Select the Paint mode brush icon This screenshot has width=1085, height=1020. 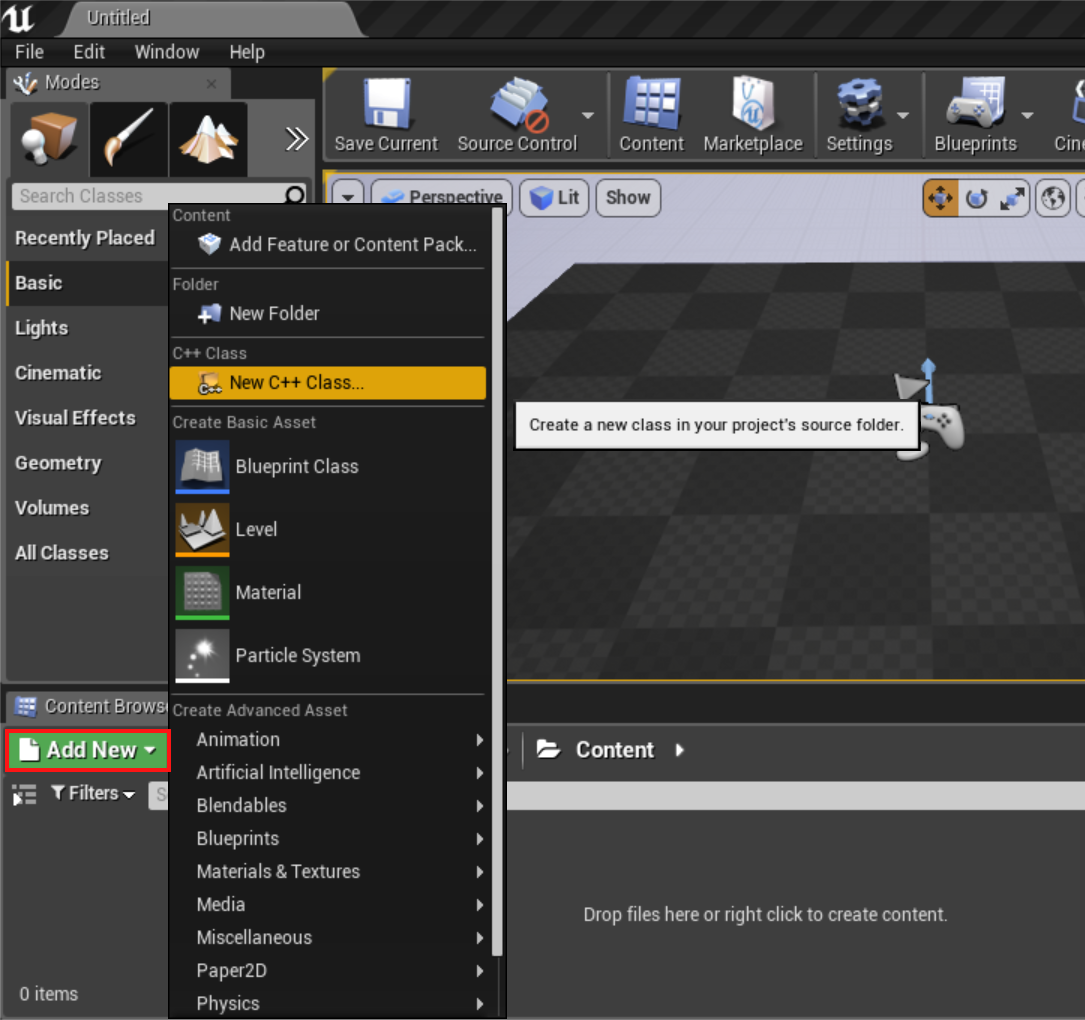(128, 140)
